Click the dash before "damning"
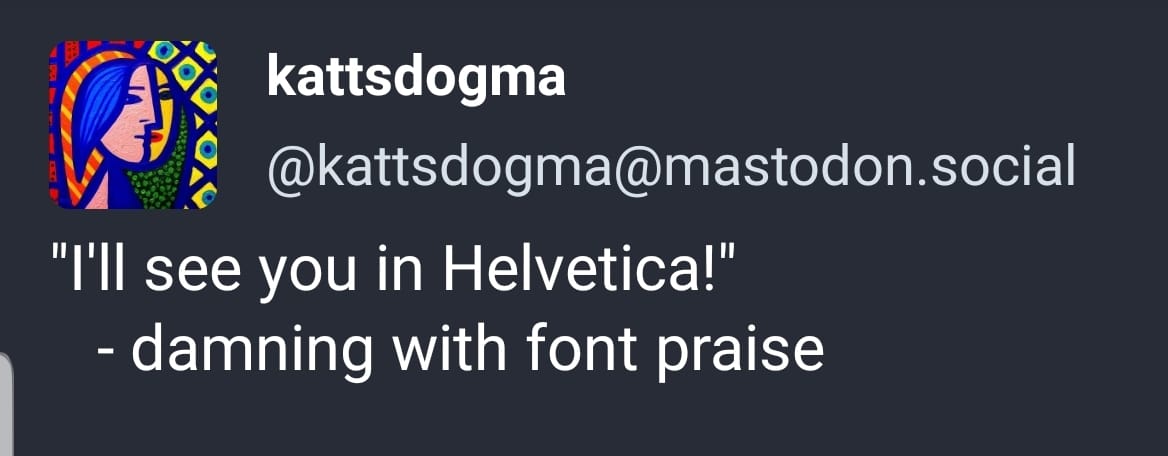The width and height of the screenshot is (1168, 456). pos(107,352)
